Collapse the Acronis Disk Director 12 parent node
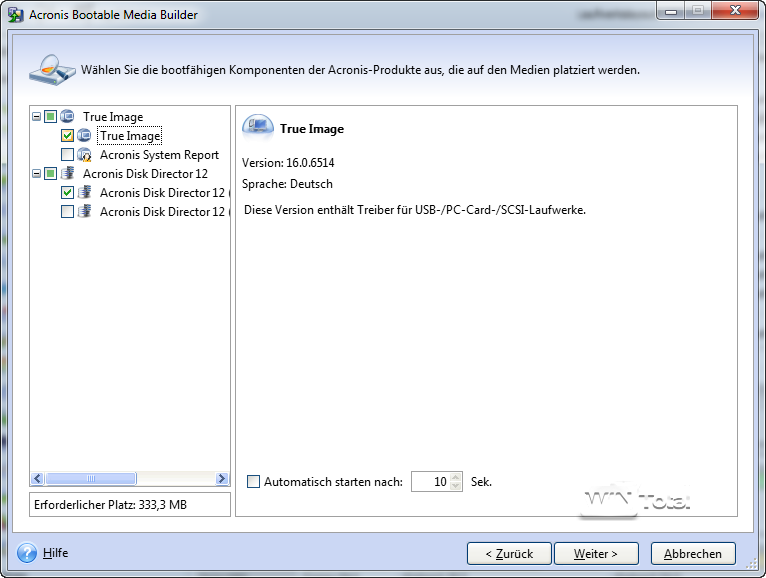Viewport: 766px width, 578px height. click(x=37, y=173)
